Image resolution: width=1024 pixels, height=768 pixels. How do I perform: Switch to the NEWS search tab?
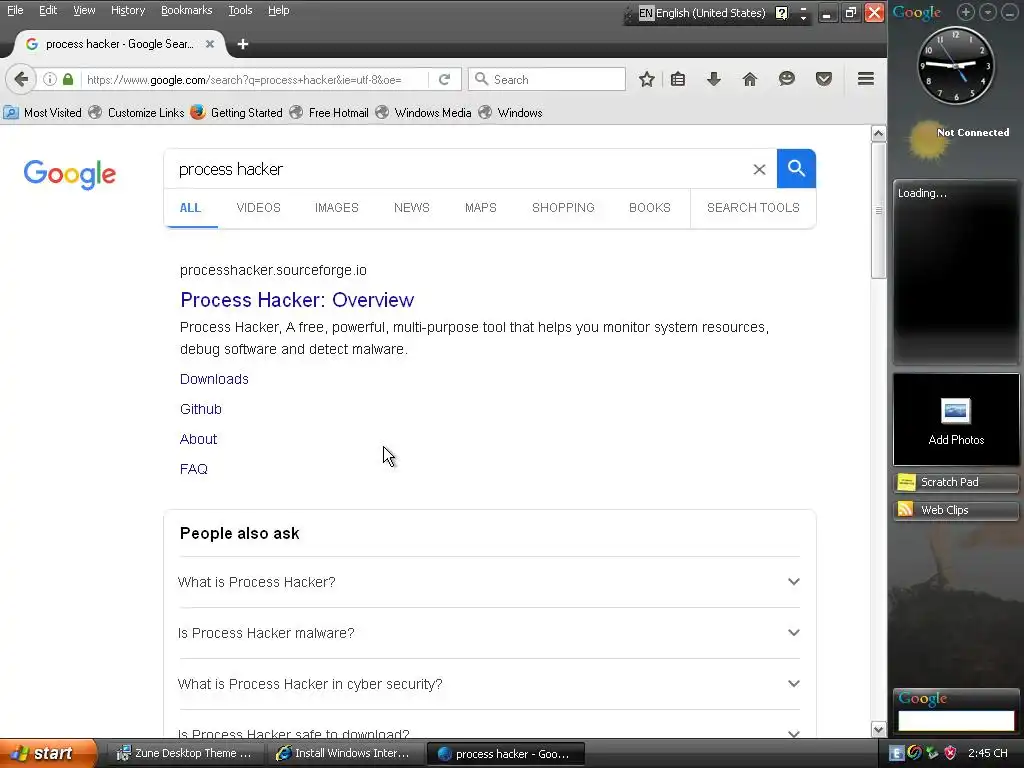(x=411, y=208)
